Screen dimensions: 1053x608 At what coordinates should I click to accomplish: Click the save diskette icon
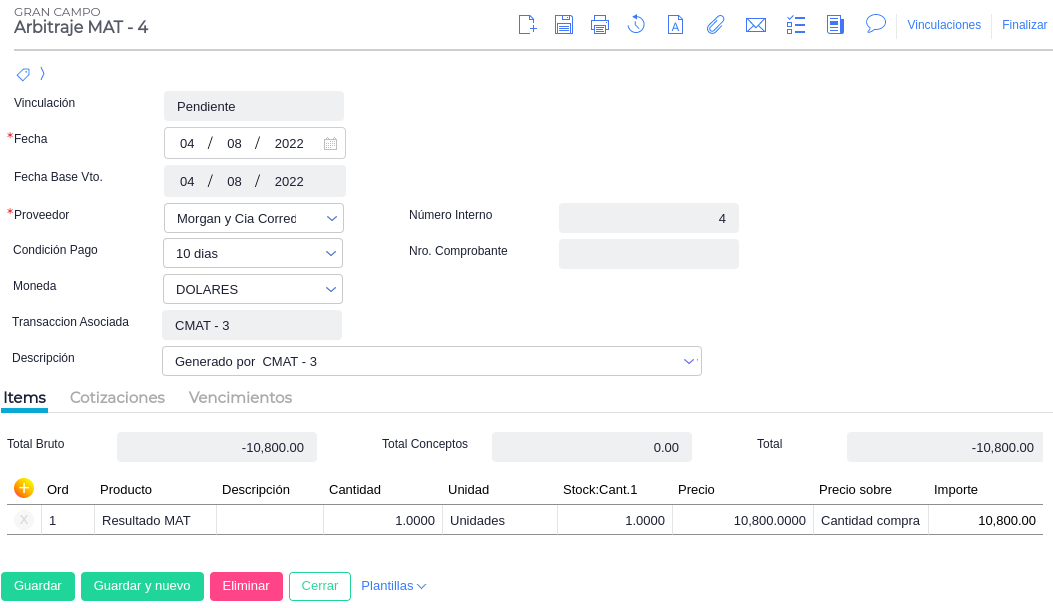point(564,25)
